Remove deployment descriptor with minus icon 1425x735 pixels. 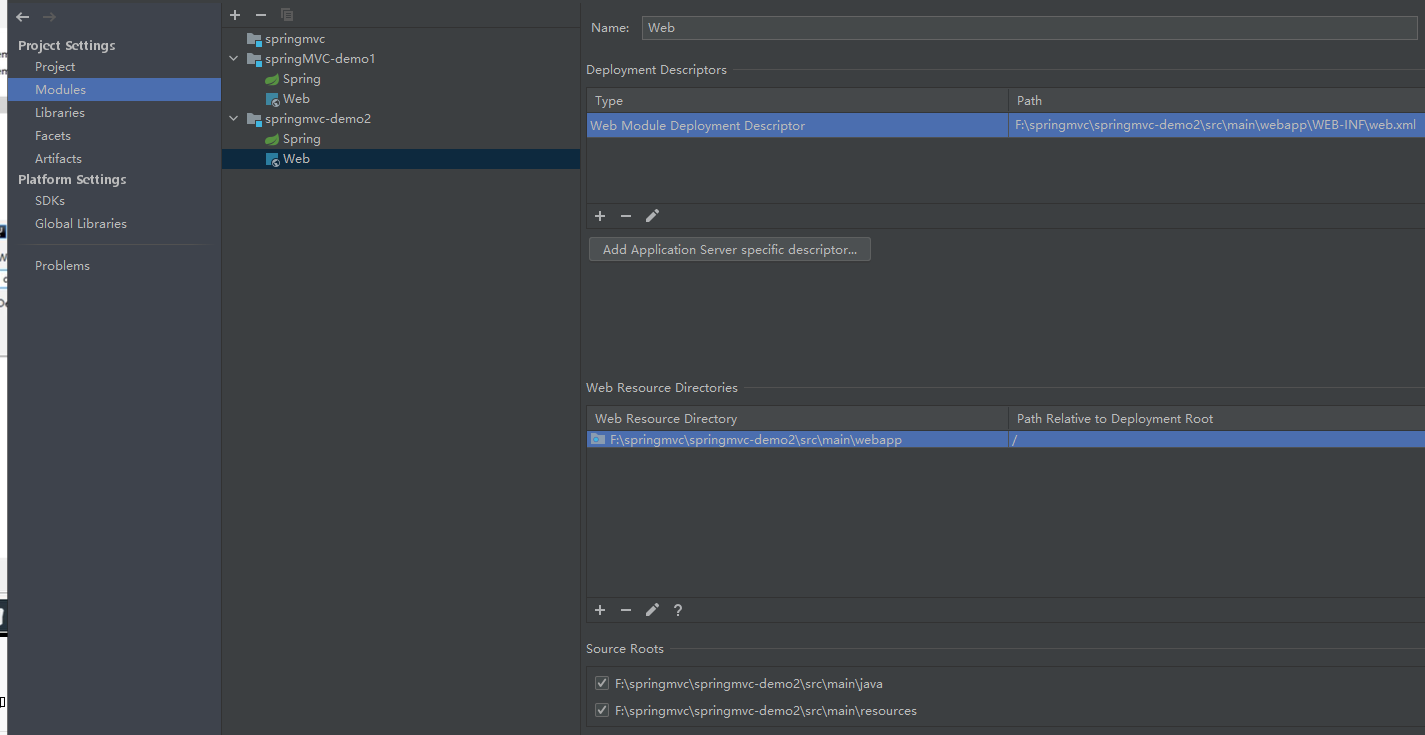[x=626, y=216]
